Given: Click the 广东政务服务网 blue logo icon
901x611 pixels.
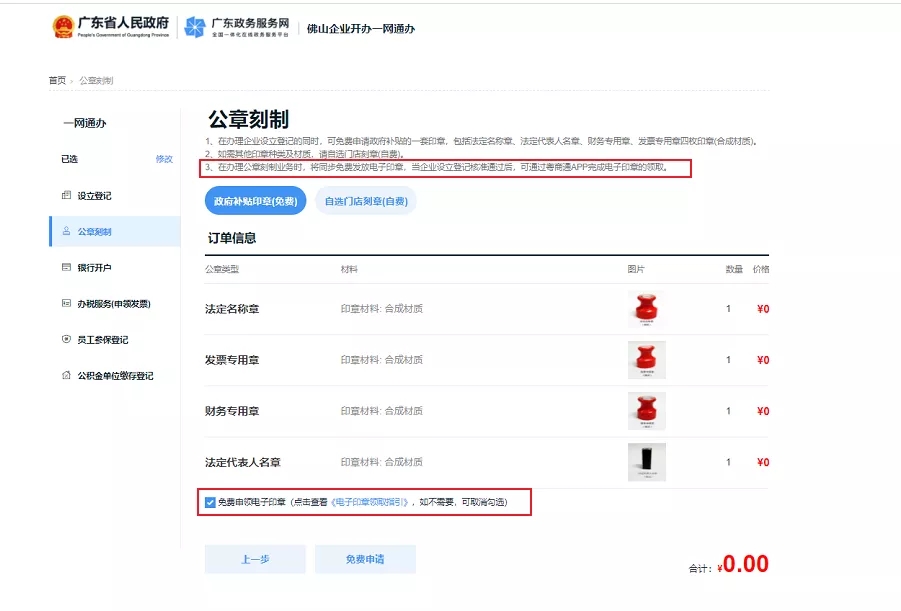Looking at the screenshot, I should click(x=195, y=28).
